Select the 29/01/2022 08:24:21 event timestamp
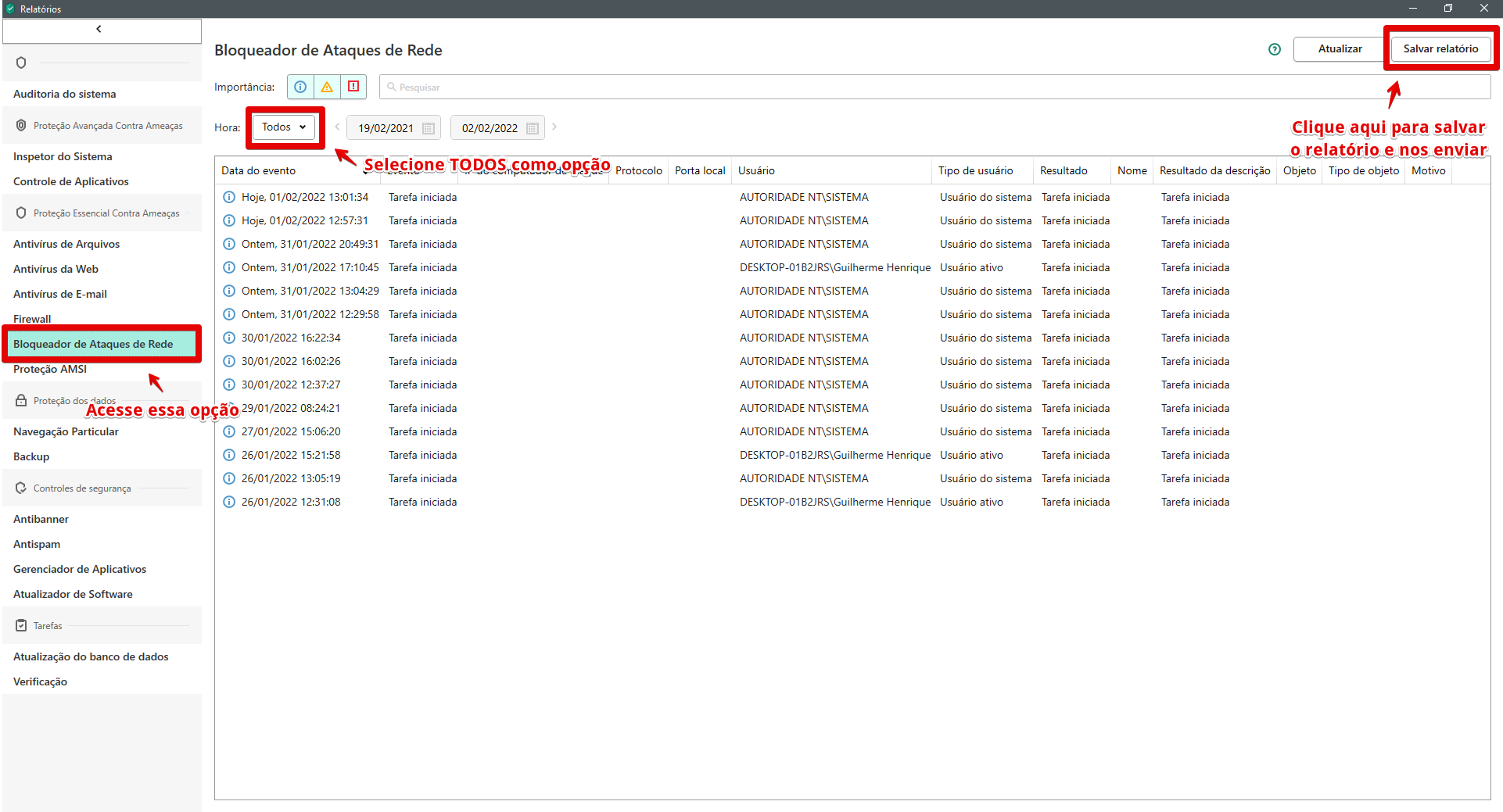 click(291, 408)
